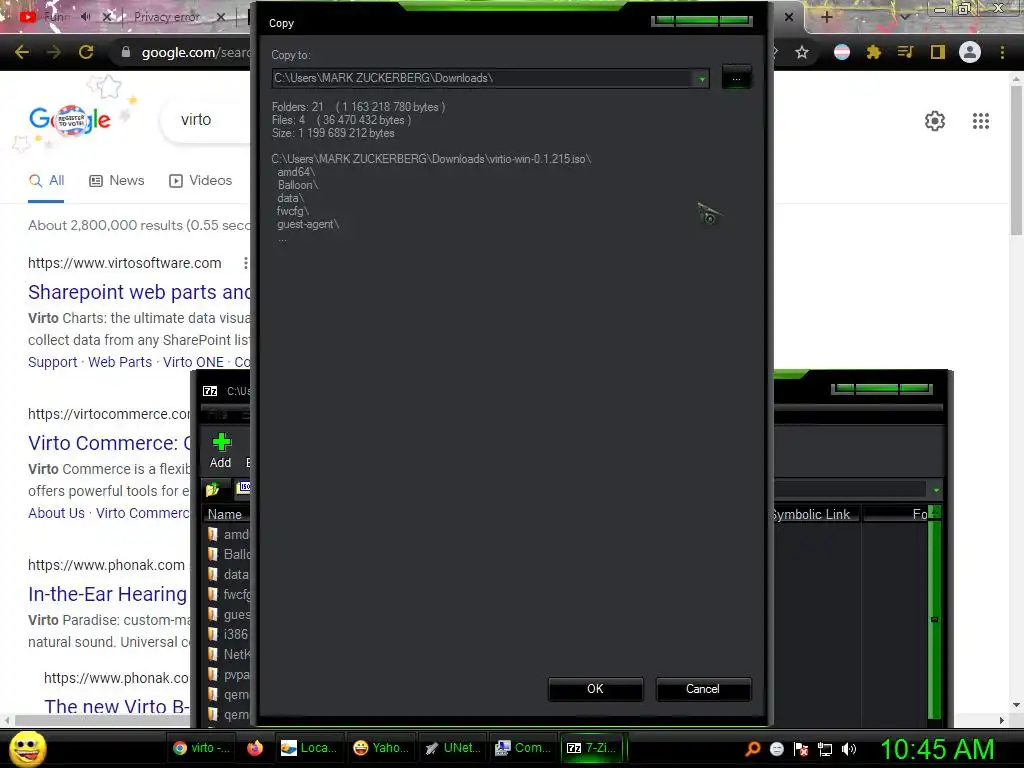Click the Google logo
Screen dimensions: 1024x768
70,120
